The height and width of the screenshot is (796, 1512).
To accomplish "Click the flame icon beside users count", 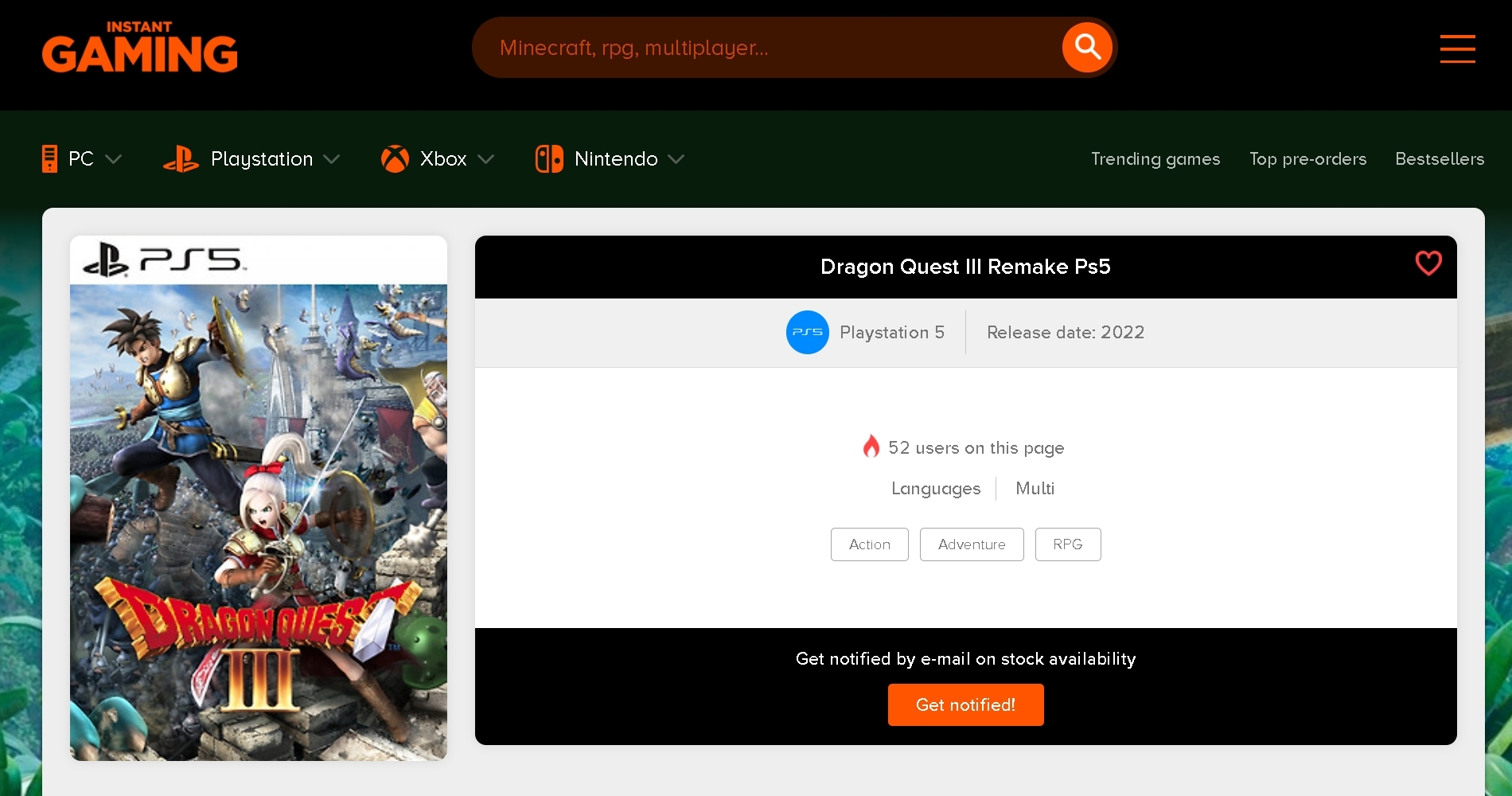I will [871, 447].
